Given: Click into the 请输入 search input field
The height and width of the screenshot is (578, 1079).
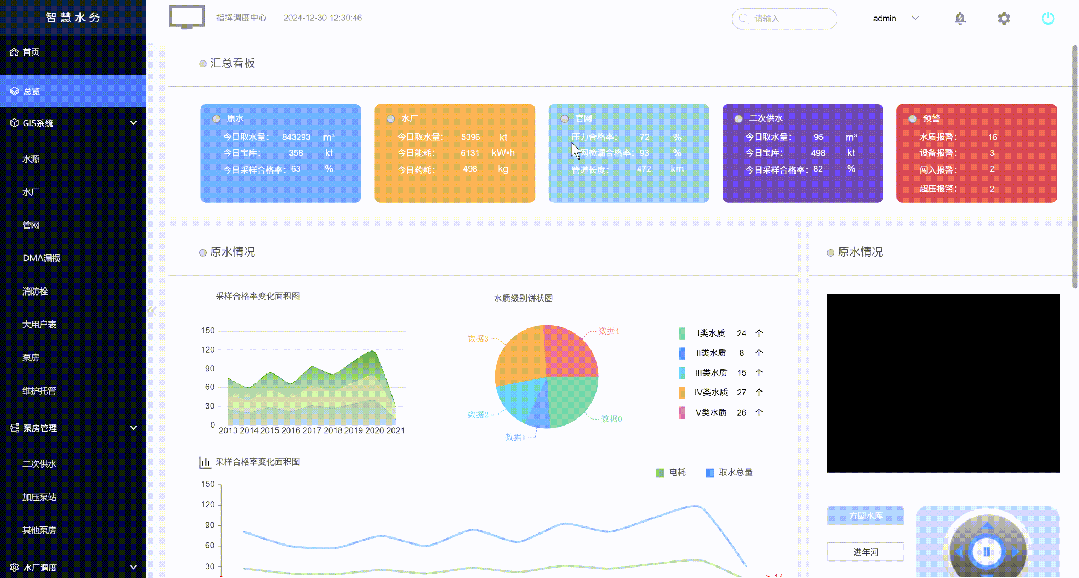Looking at the screenshot, I should [x=784, y=19].
